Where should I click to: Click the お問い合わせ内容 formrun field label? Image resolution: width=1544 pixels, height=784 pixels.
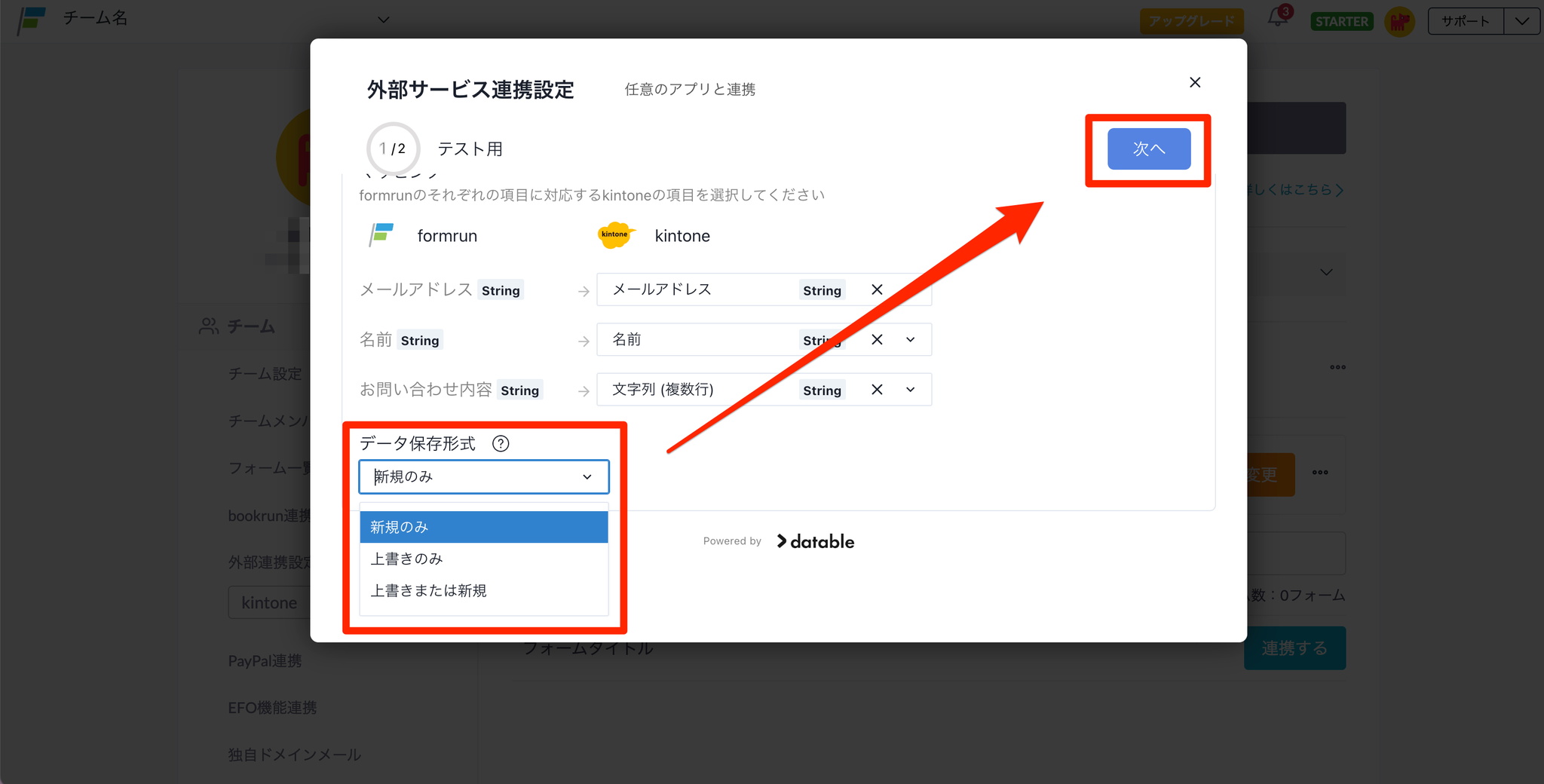point(425,390)
